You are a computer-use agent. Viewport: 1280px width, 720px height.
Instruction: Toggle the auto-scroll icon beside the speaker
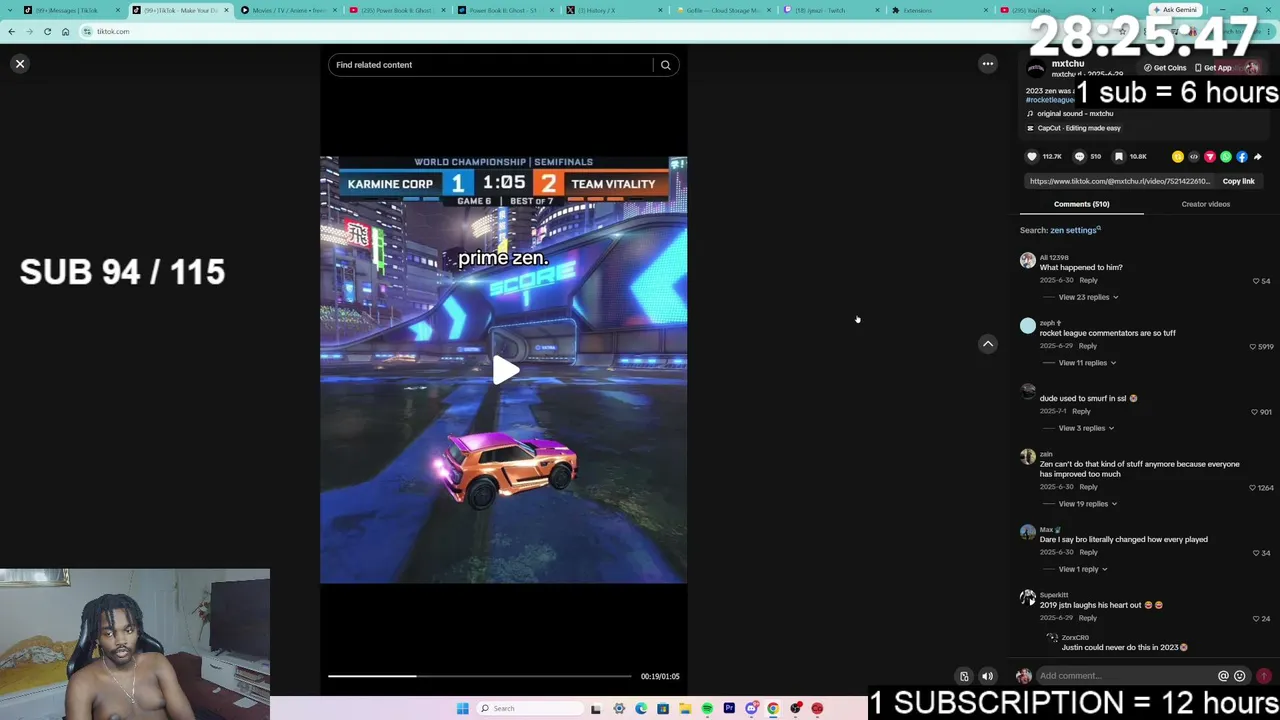point(964,676)
